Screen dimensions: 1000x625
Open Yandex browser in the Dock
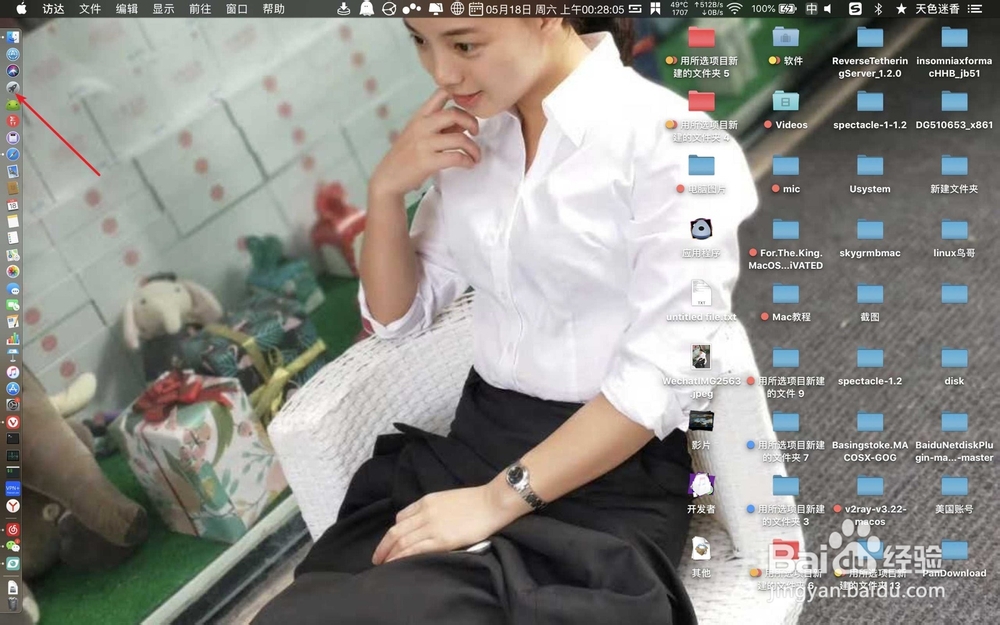(x=12, y=506)
